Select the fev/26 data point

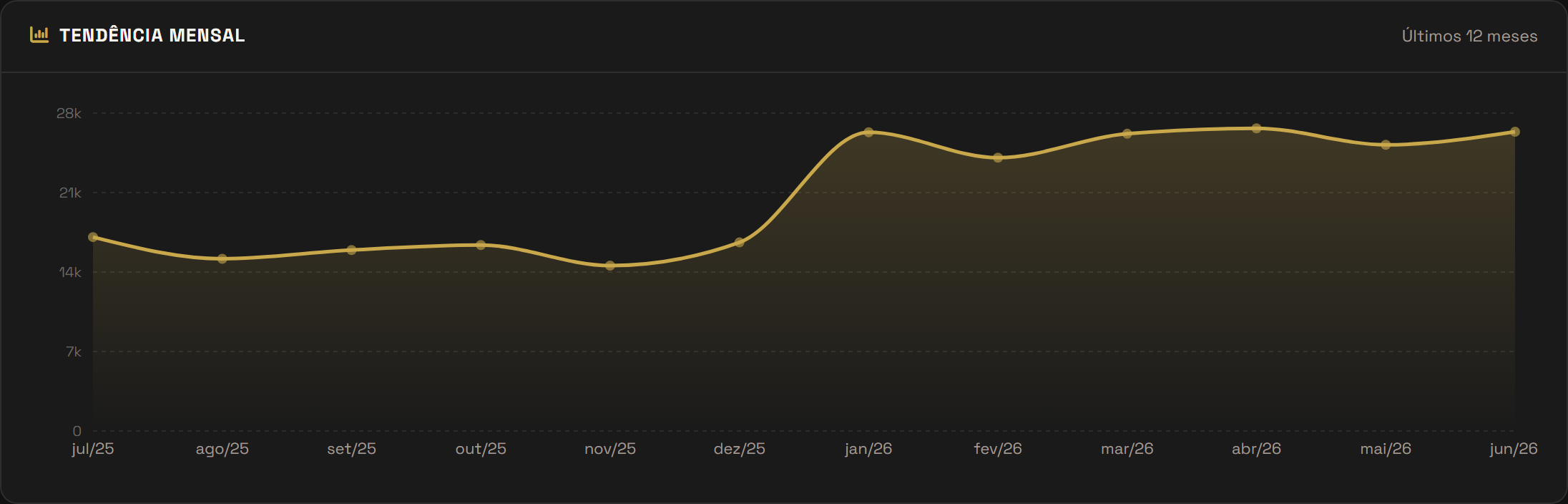[x=998, y=157]
